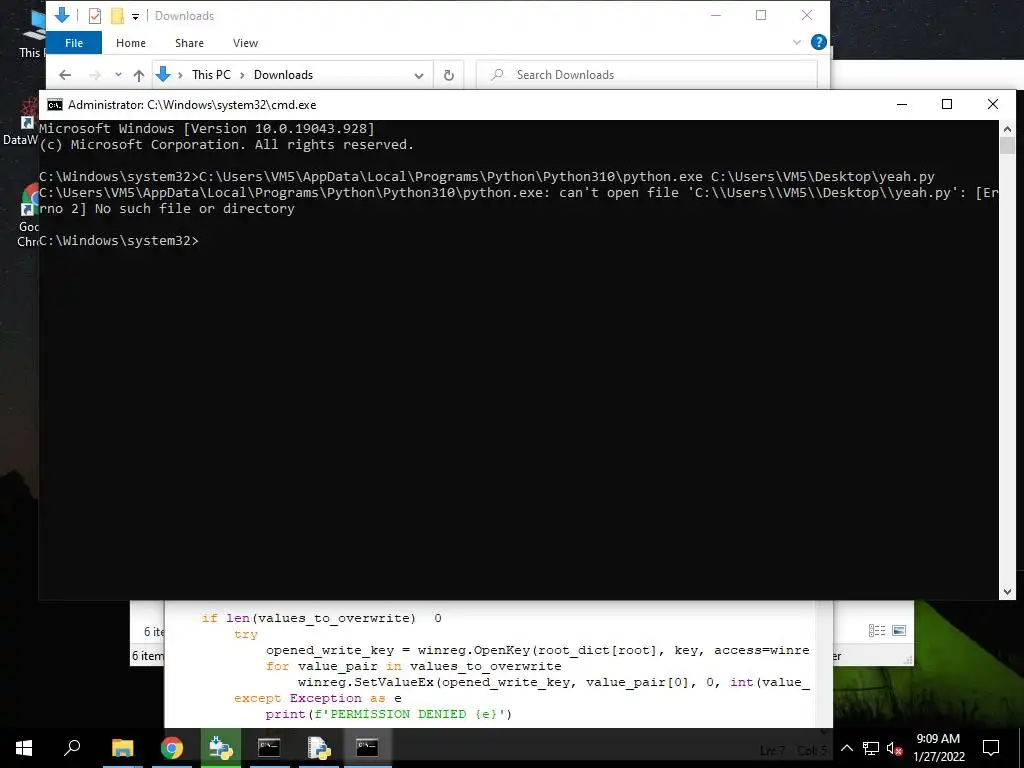Switch to Python file taskbar icon

tap(319, 748)
